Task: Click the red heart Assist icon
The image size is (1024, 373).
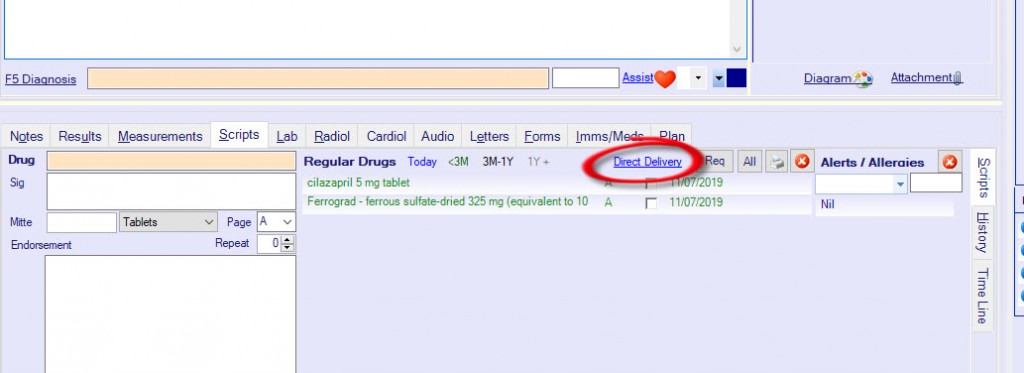Action: (x=664, y=79)
